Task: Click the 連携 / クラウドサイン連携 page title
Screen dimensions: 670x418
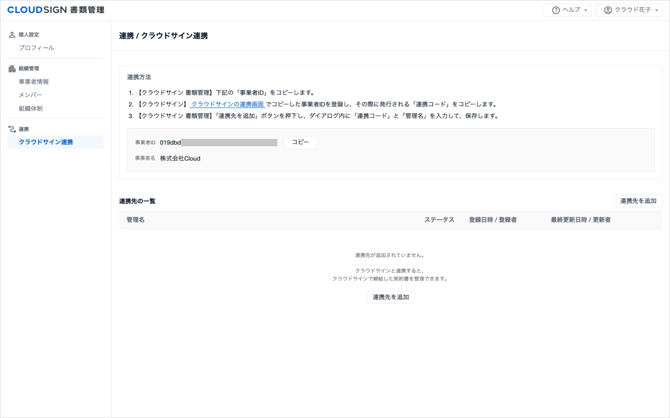Action: point(163,36)
